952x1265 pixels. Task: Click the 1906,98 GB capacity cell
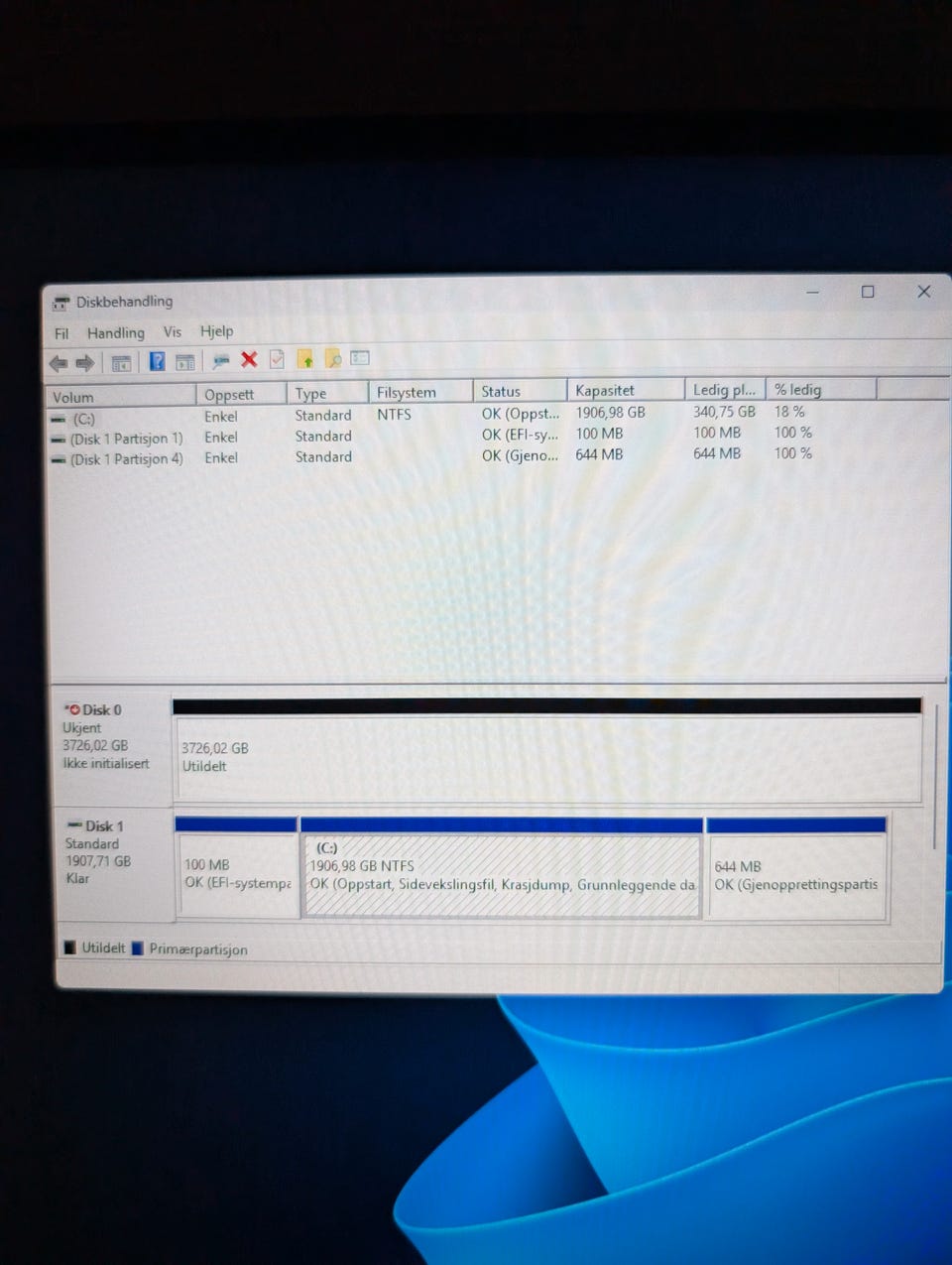click(x=610, y=412)
